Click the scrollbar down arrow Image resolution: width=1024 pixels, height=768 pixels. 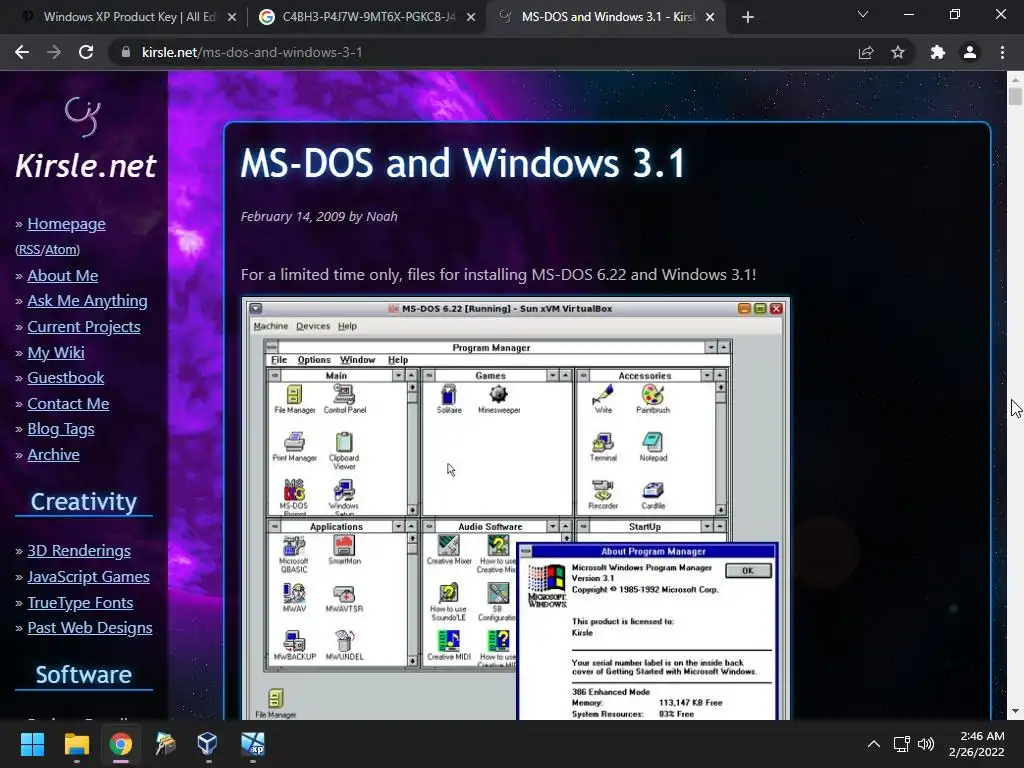[1014, 712]
